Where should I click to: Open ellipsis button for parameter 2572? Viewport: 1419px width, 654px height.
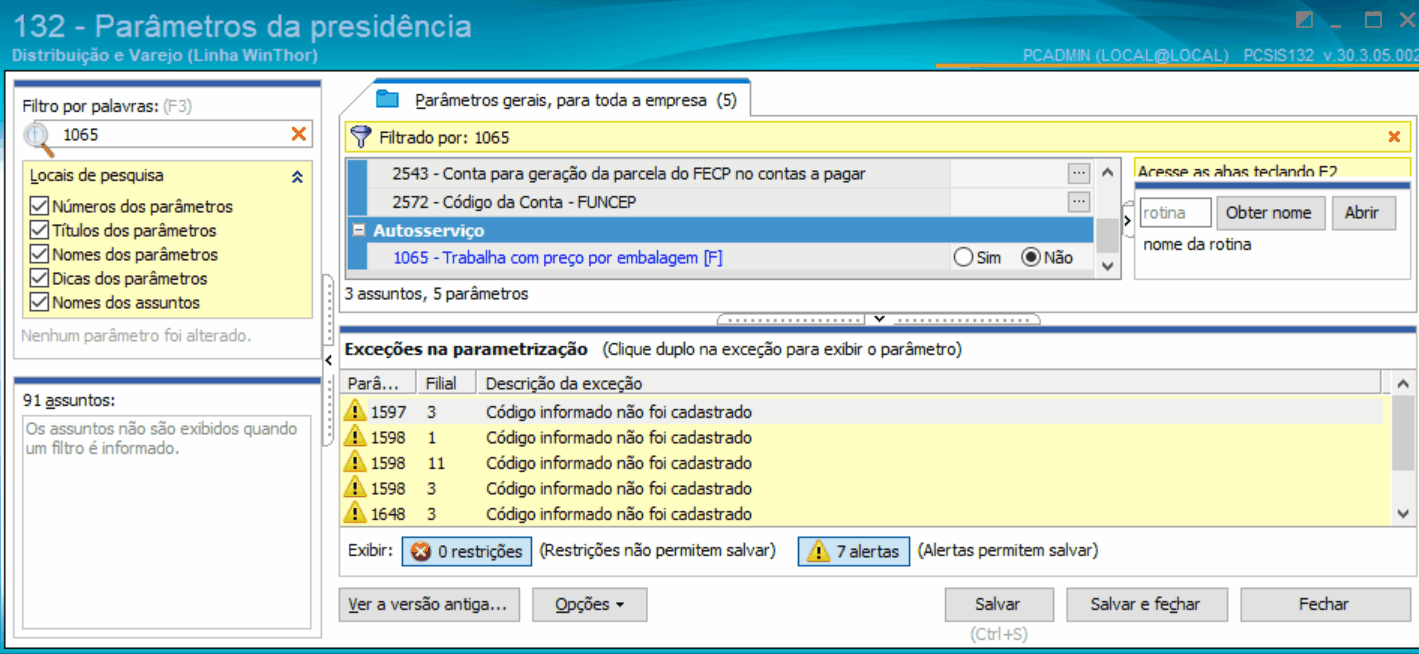pos(1078,201)
